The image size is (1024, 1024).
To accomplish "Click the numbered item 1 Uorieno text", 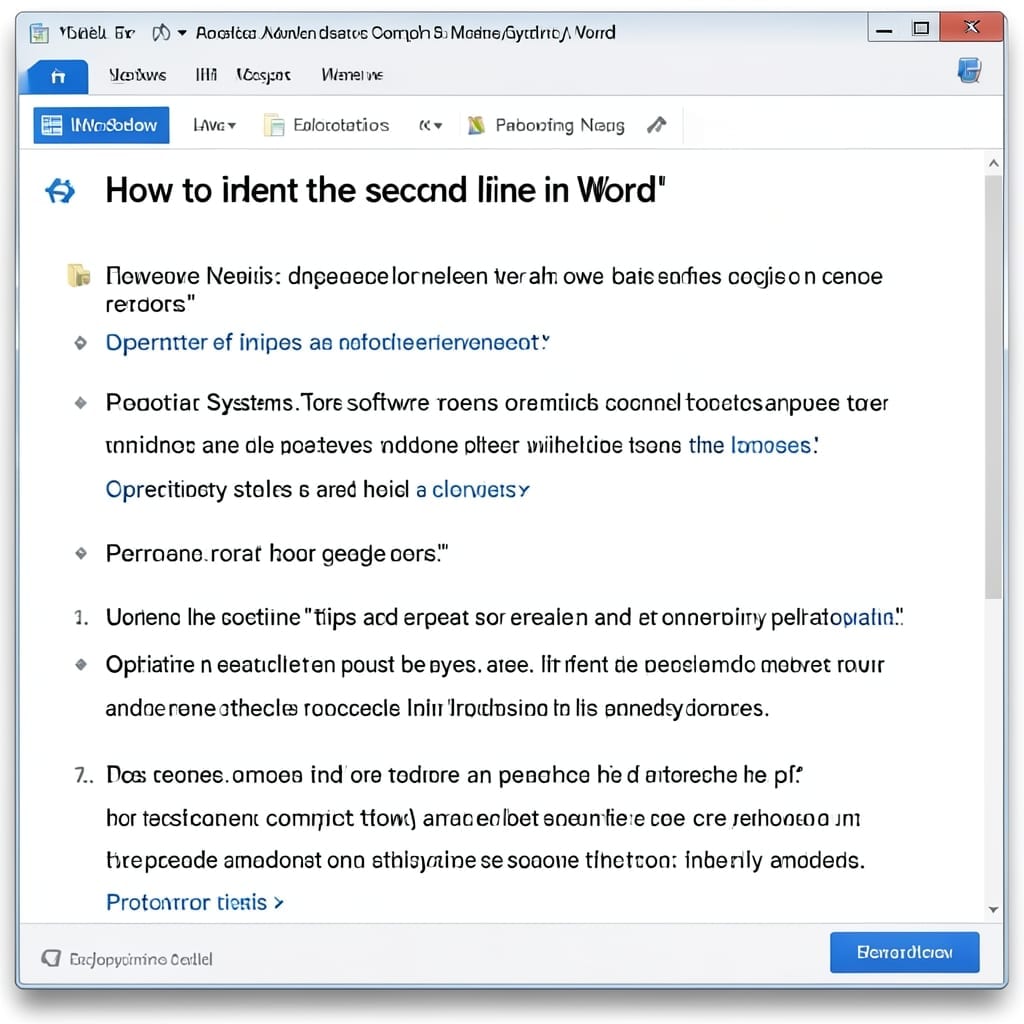I will coord(504,617).
